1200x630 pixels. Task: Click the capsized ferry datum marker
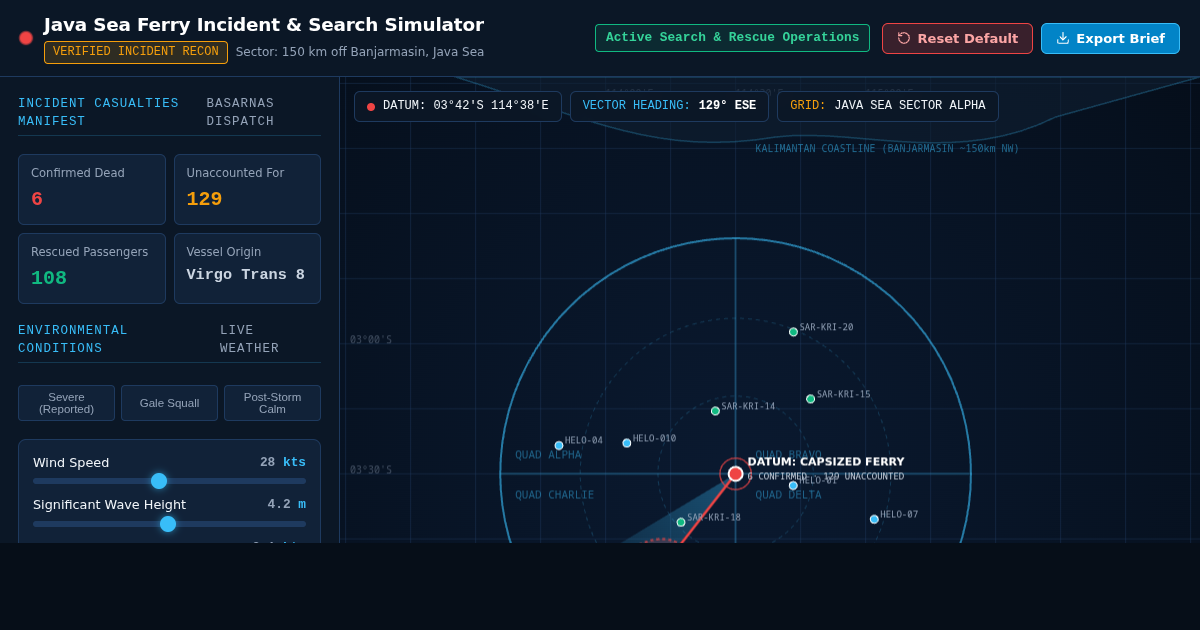735,474
